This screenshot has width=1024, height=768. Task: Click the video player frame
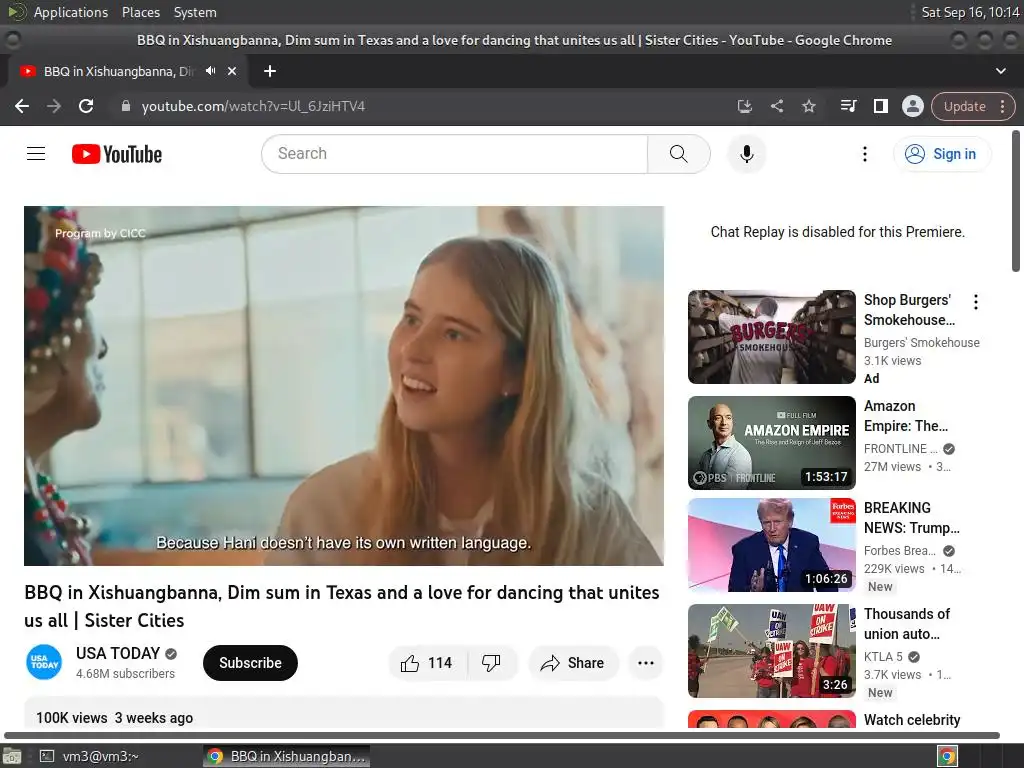(344, 386)
